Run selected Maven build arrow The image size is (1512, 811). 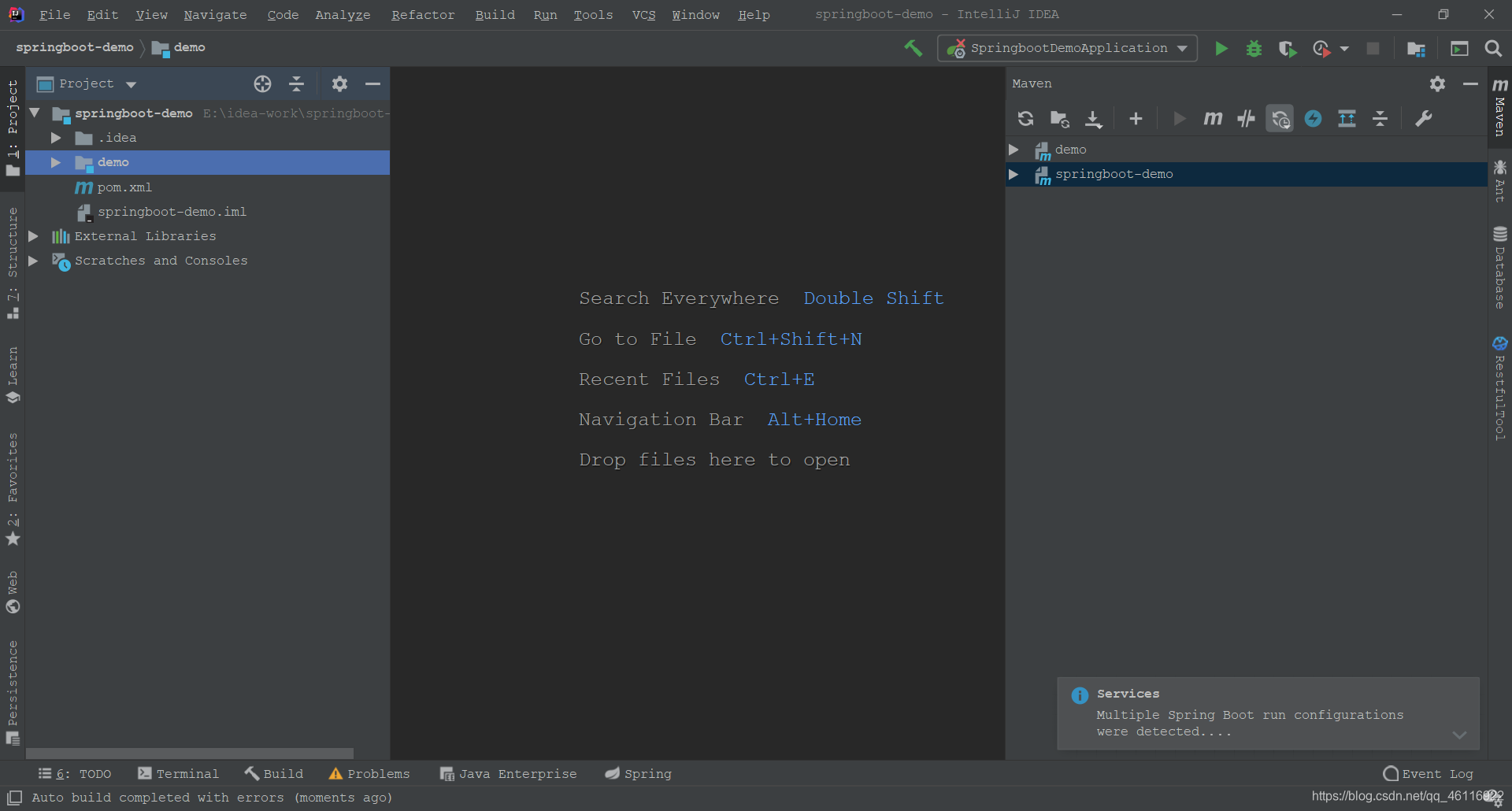1179,118
